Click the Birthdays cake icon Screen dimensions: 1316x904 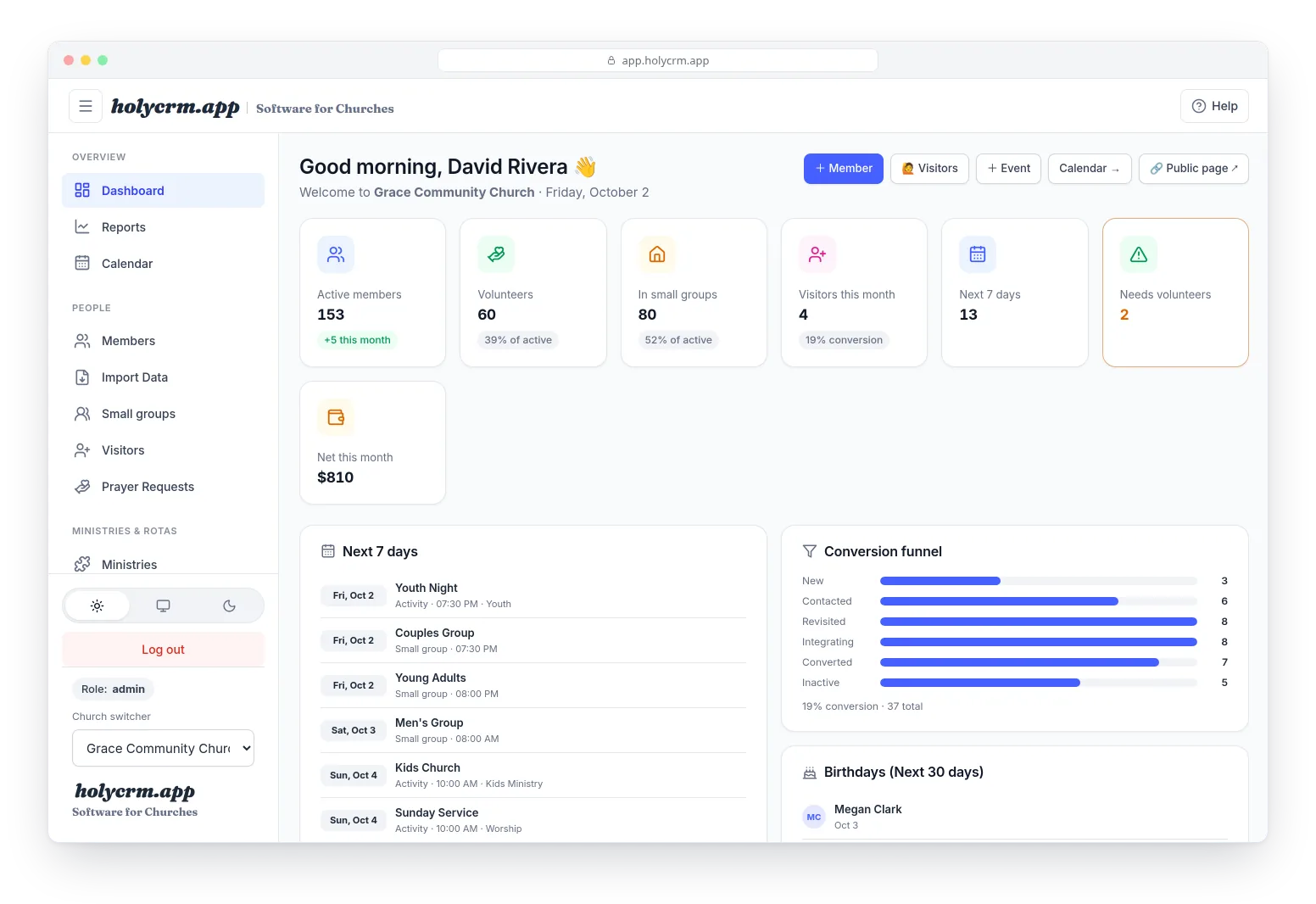810,773
